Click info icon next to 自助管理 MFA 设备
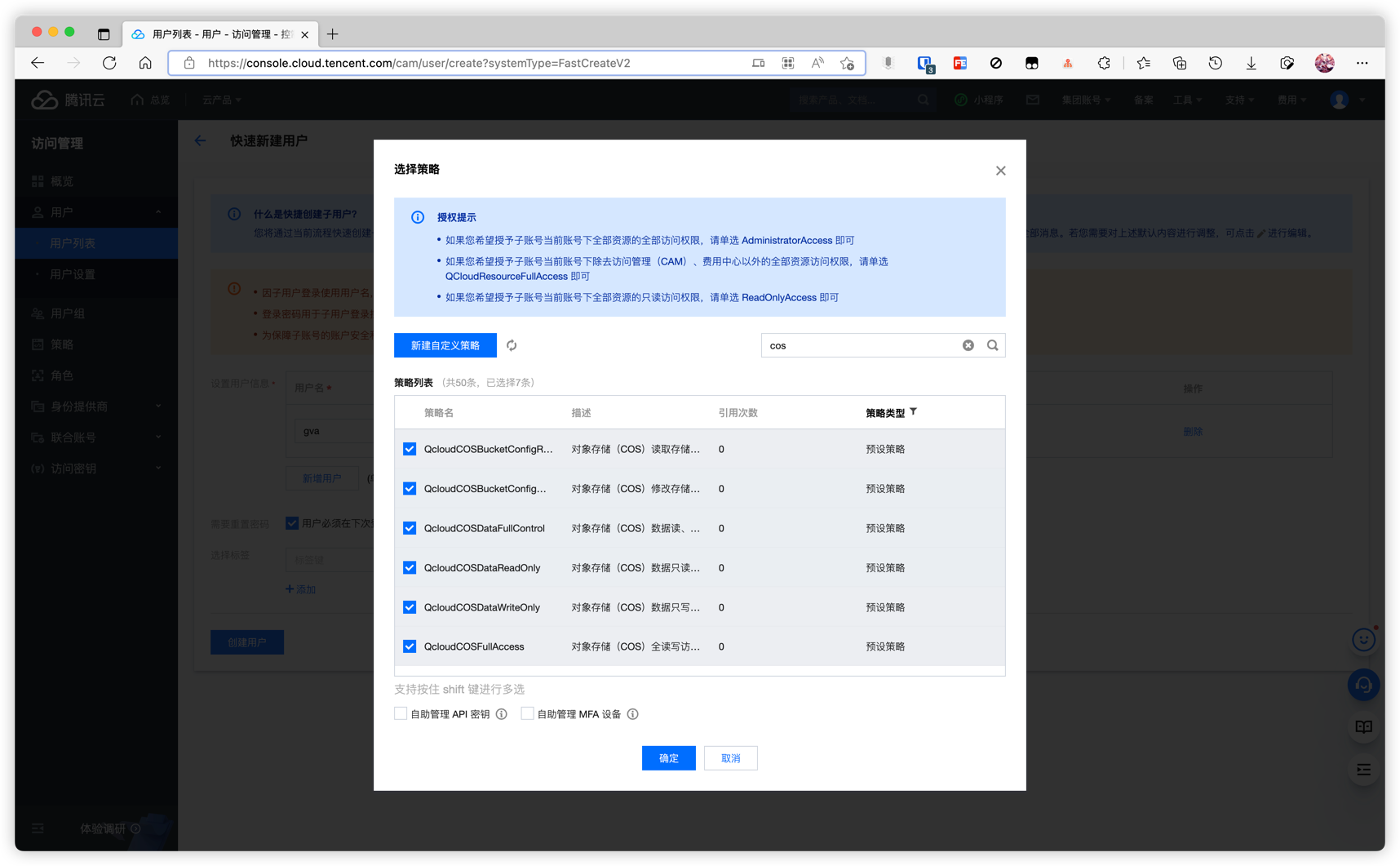The image size is (1400, 866). tap(633, 714)
